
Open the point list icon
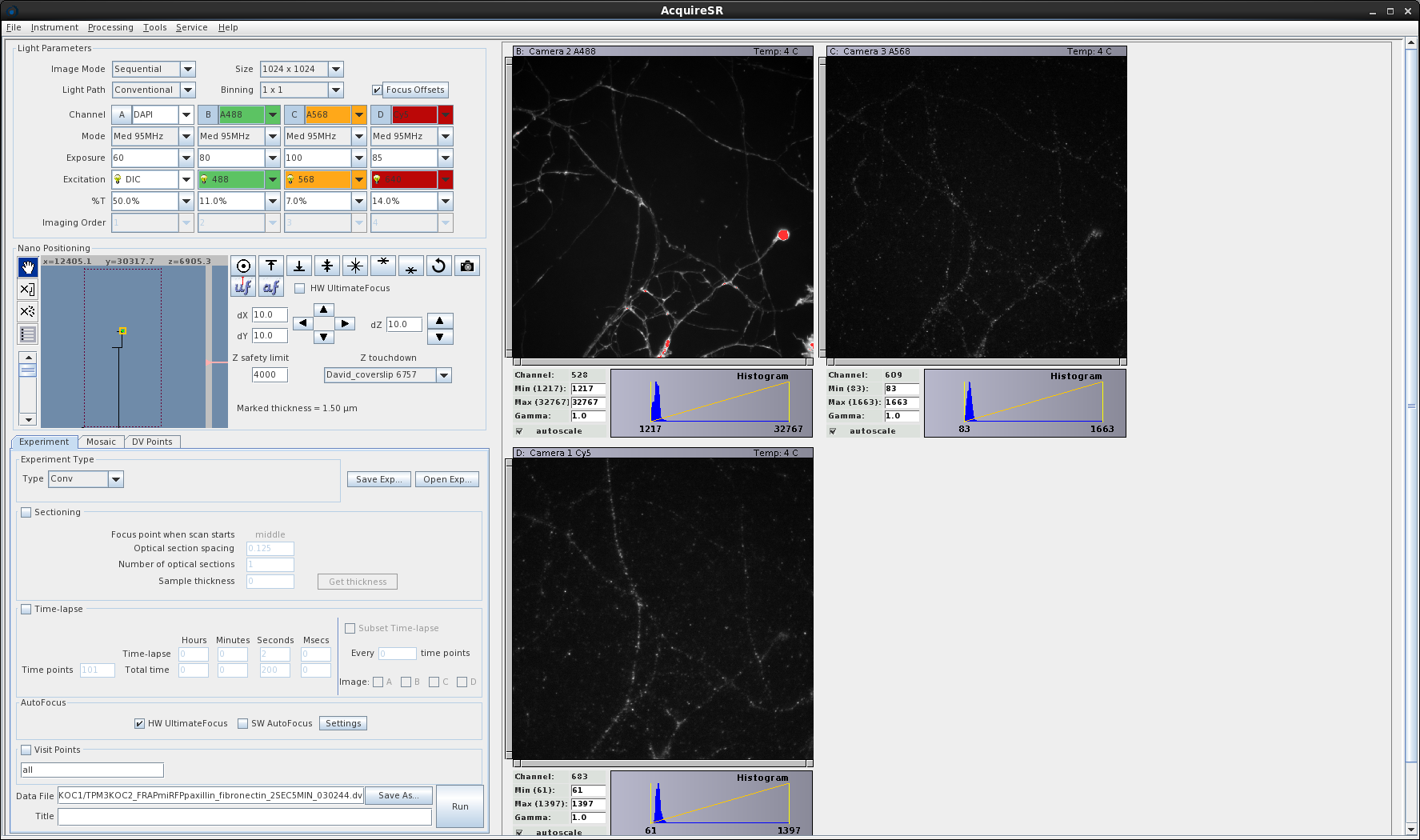point(28,334)
